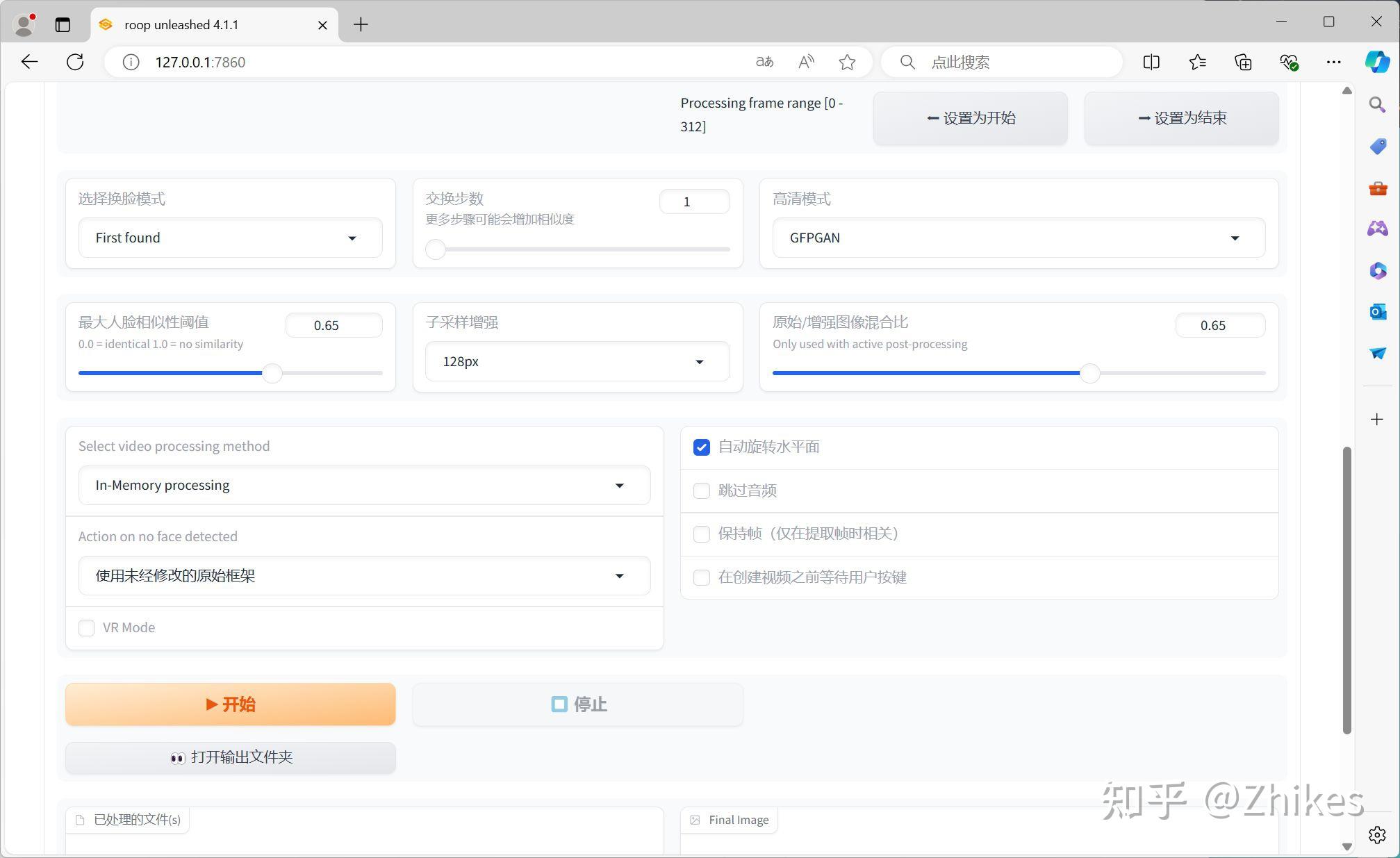The image size is (1400, 858).
Task: Click the Processing frame range text
Action: tap(761, 115)
